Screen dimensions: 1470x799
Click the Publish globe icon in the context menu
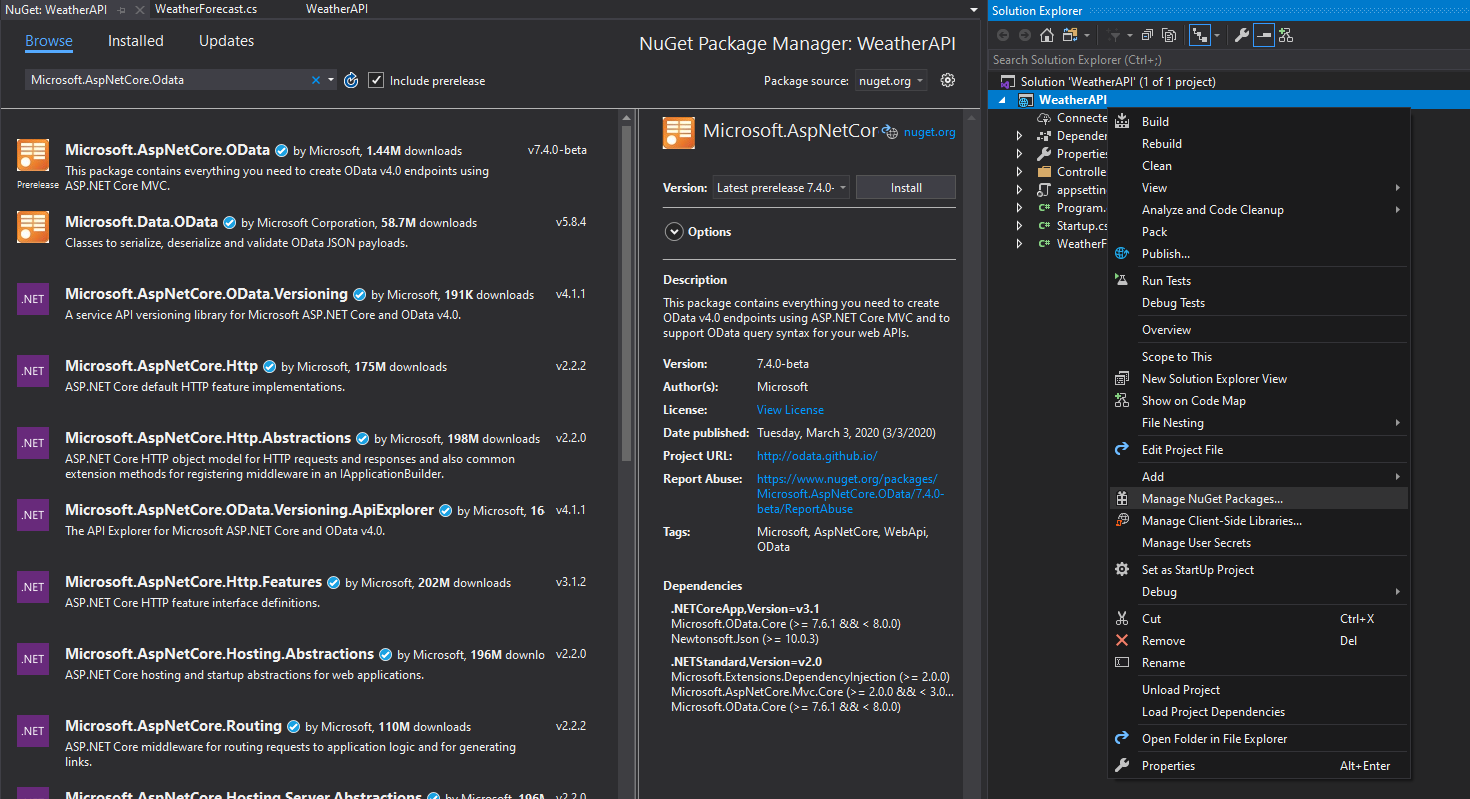tap(1122, 253)
